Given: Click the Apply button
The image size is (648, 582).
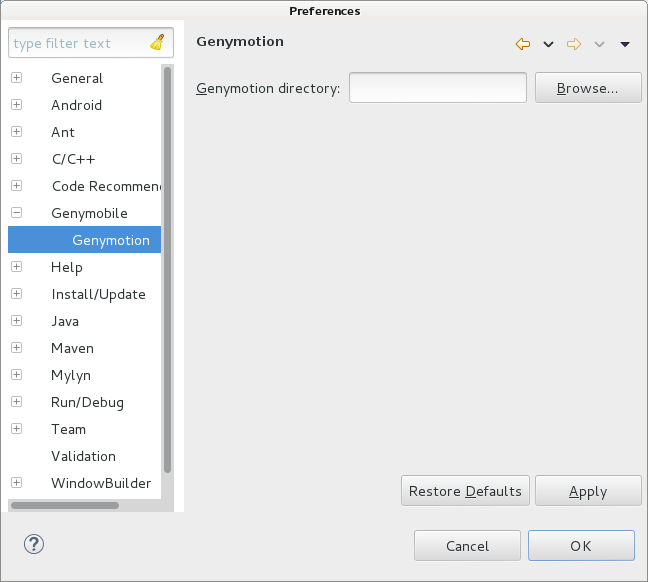Looking at the screenshot, I should (588, 491).
